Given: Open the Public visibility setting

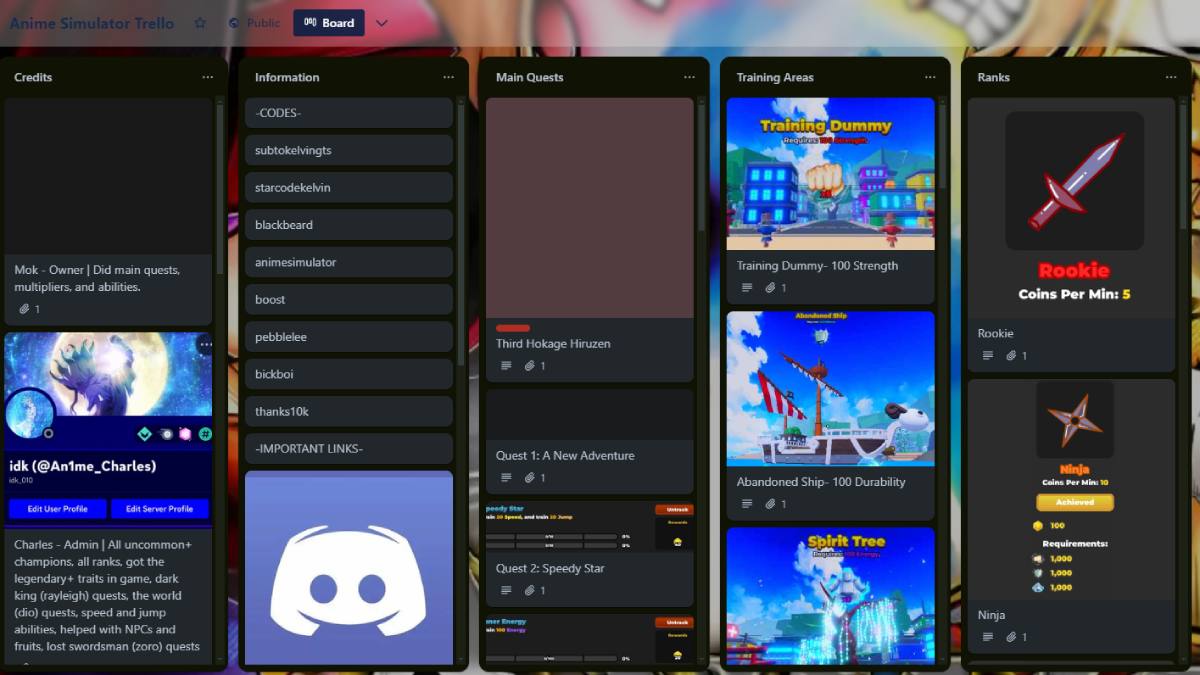Looking at the screenshot, I should pyautogui.click(x=254, y=23).
